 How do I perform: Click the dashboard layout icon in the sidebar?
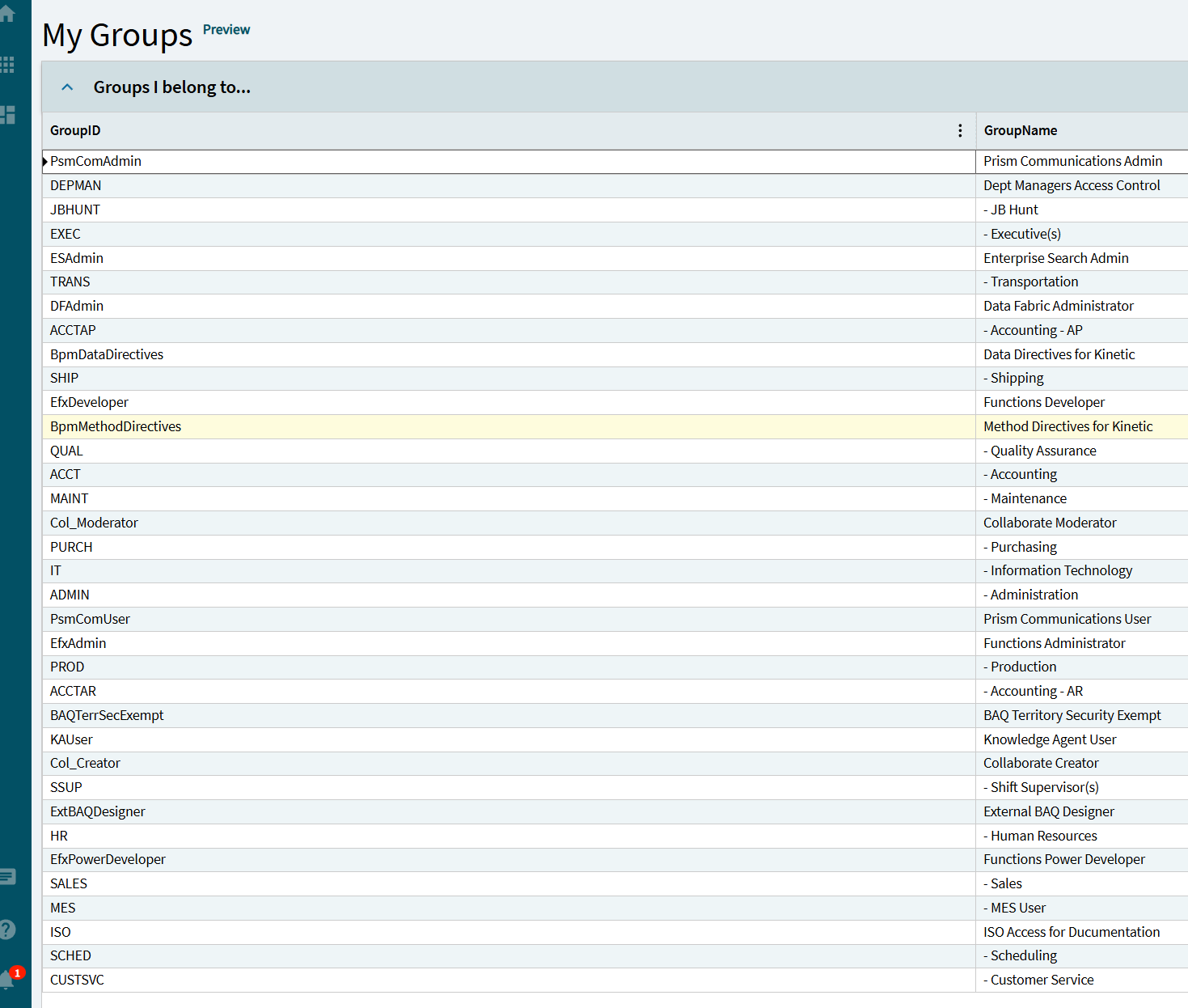tap(7, 115)
